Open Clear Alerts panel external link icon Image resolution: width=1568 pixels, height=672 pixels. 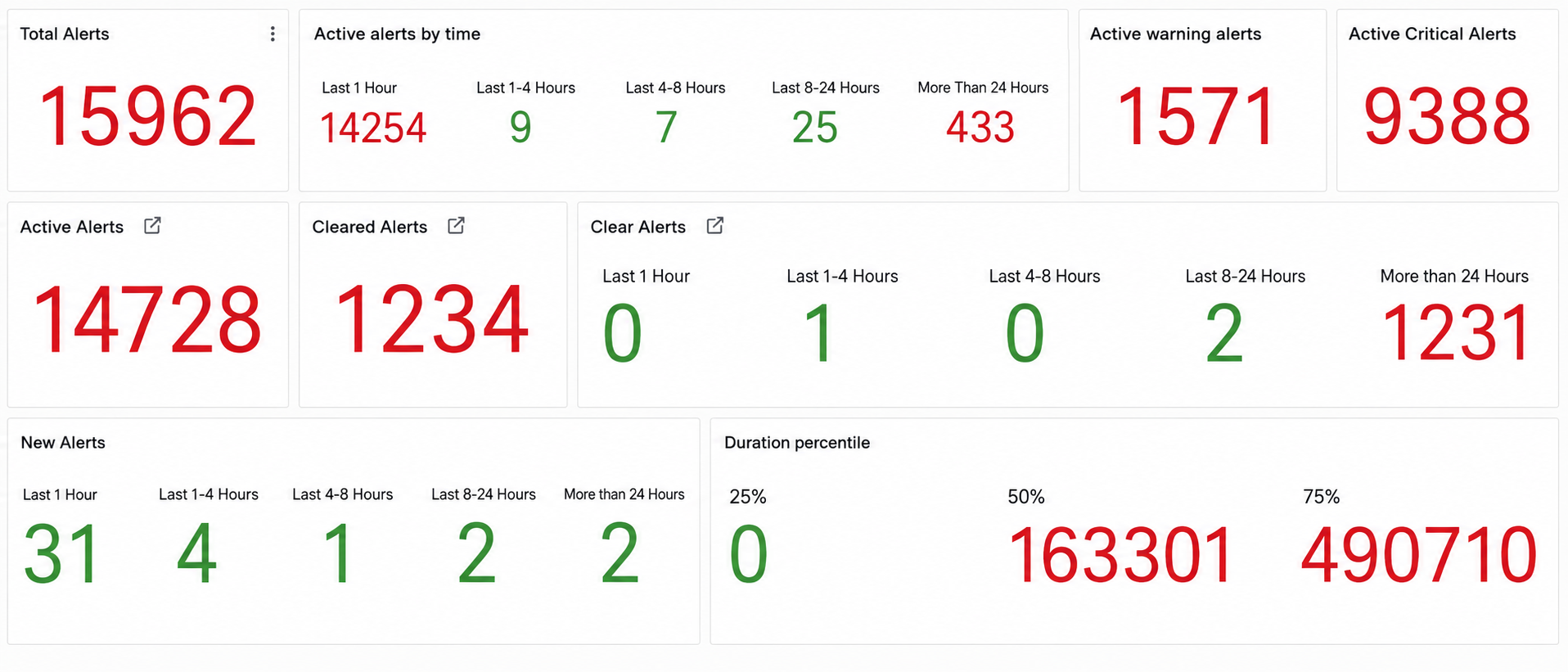point(715,226)
